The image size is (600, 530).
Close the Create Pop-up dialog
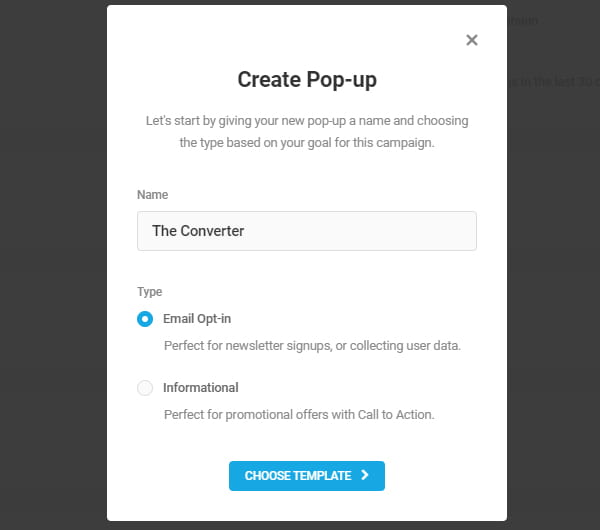(x=472, y=40)
